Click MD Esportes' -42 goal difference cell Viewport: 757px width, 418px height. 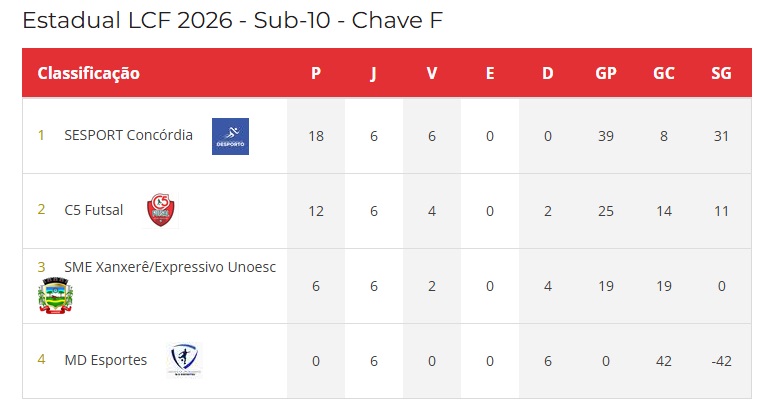click(x=721, y=361)
